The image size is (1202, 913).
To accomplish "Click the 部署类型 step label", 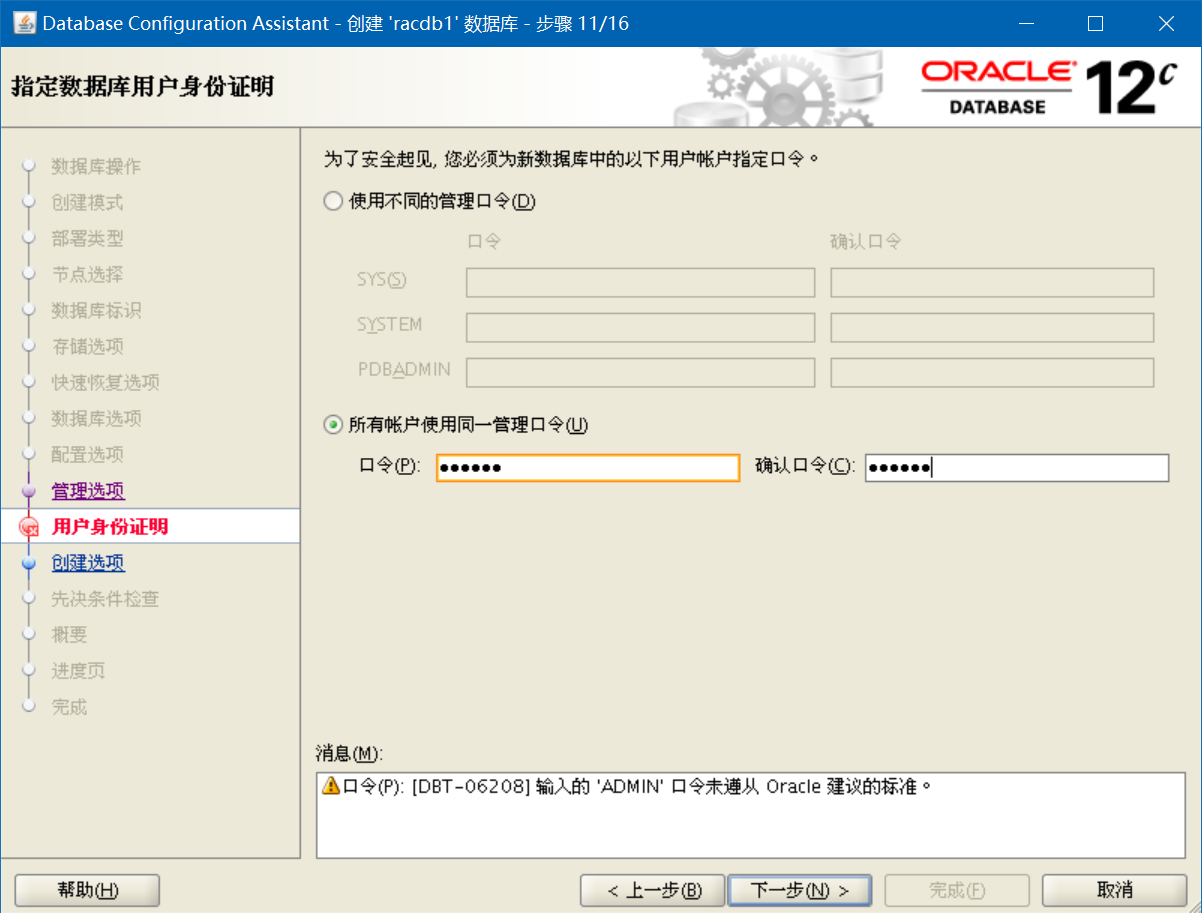I will click(x=87, y=239).
